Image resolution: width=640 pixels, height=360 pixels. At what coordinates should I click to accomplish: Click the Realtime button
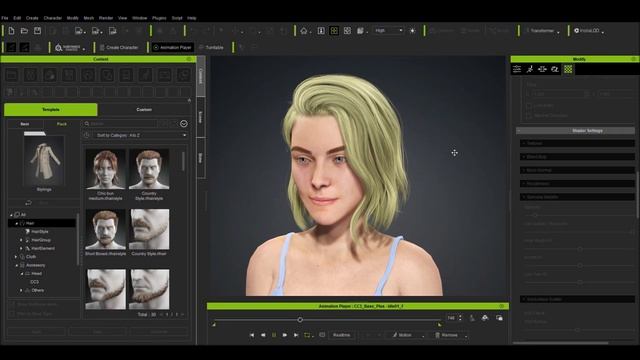pyautogui.click(x=341, y=335)
